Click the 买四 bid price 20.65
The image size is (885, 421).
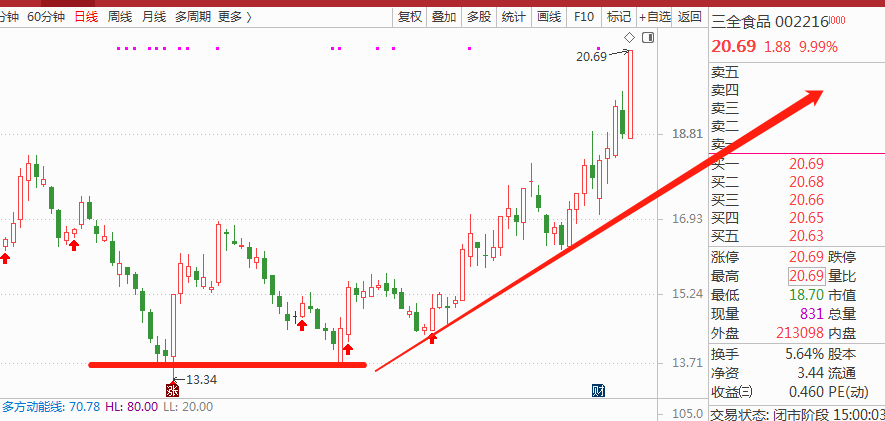click(x=806, y=218)
